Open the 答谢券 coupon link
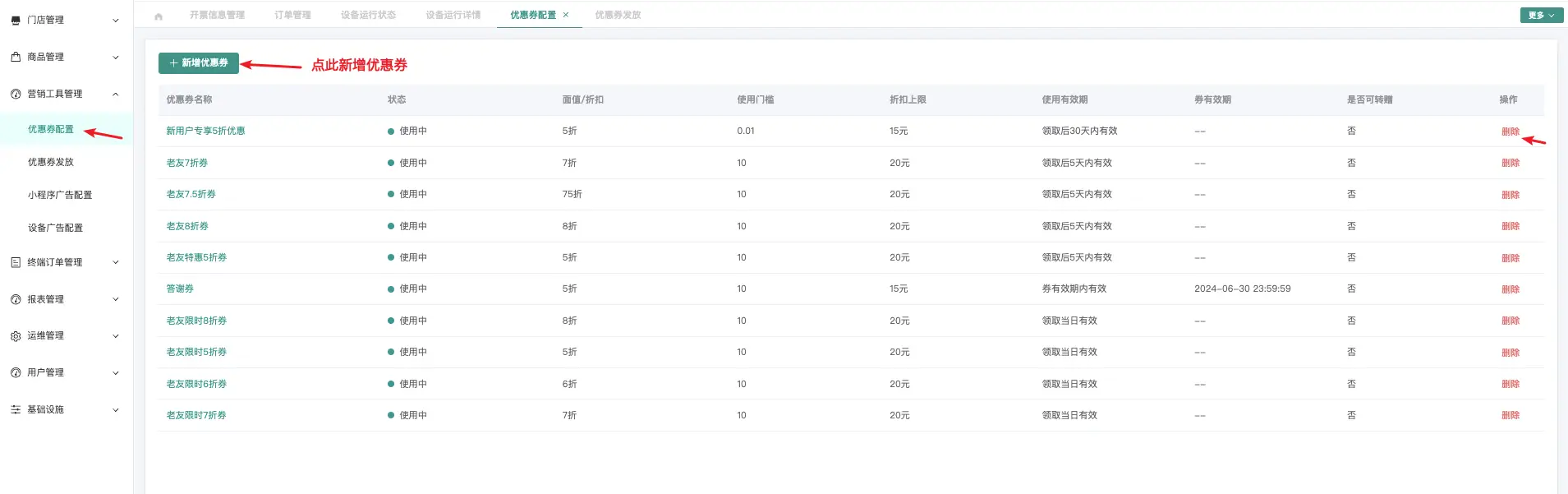The height and width of the screenshot is (494, 1568). tap(180, 289)
